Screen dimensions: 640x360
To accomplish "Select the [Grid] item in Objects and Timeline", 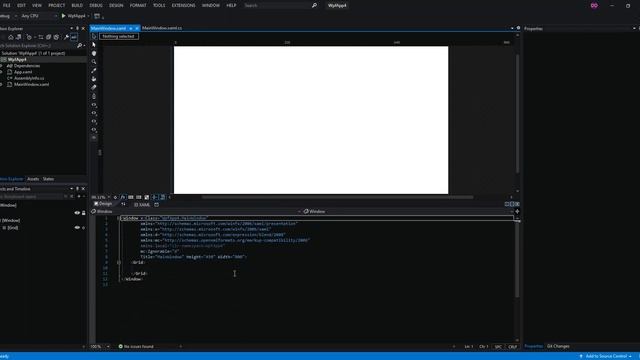I will [x=13, y=228].
